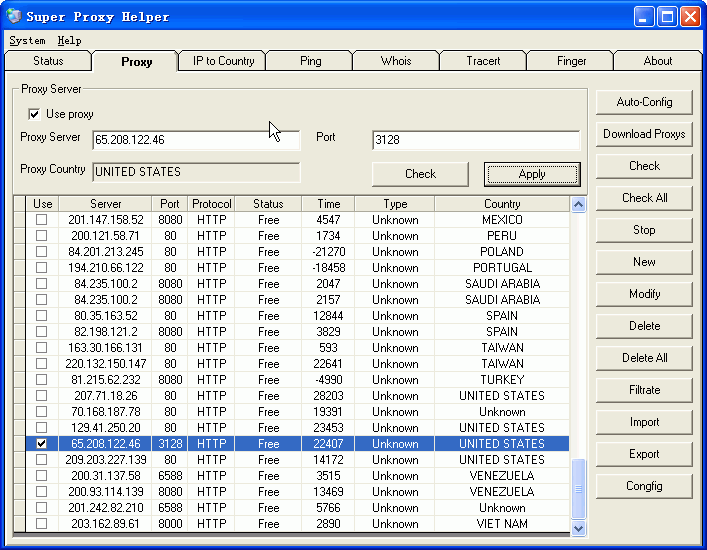The image size is (707, 550).
Task: Tick the checkbox for 201.147.158.52
Action: [x=41, y=220]
